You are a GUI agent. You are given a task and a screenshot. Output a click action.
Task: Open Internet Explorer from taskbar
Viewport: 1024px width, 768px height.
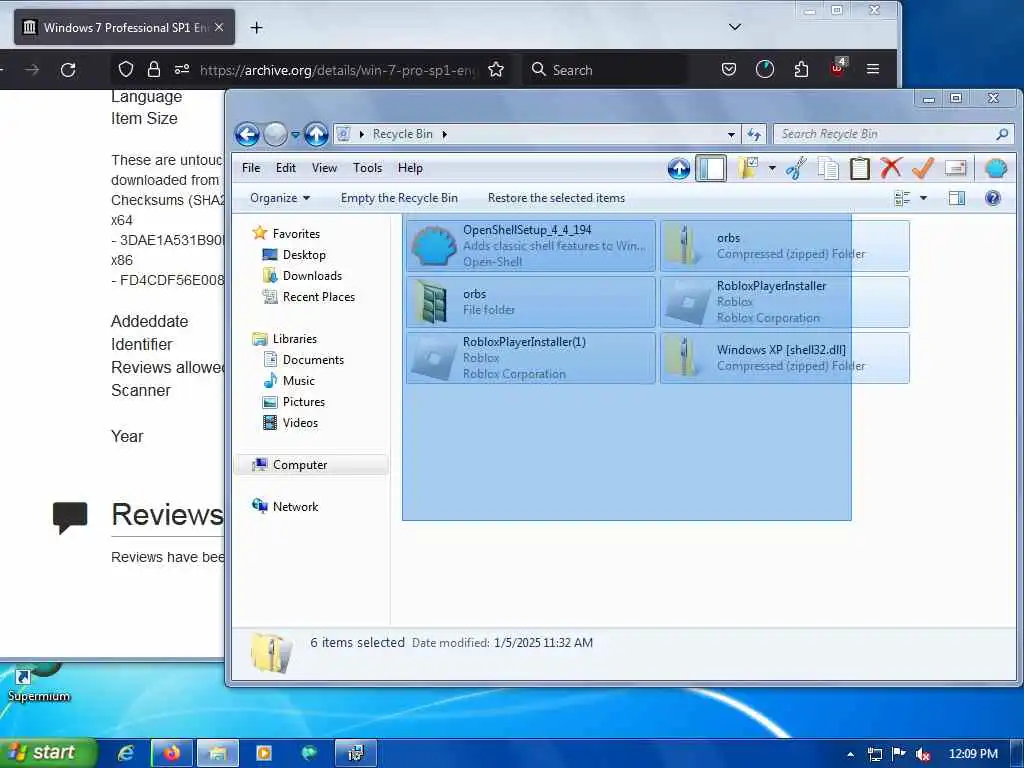[126, 753]
